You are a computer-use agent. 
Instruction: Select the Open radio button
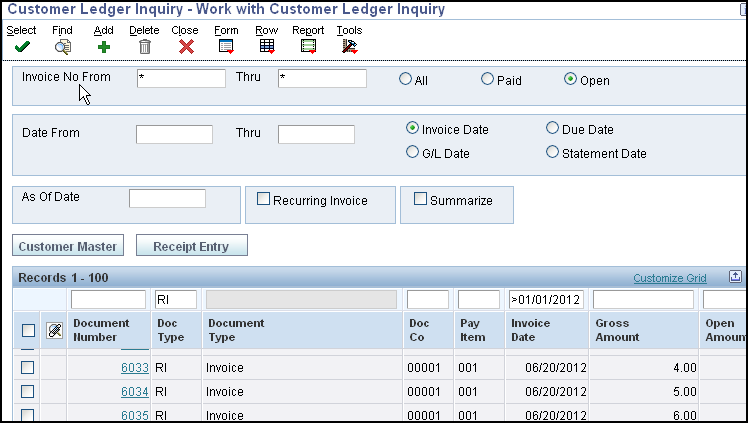click(x=570, y=79)
